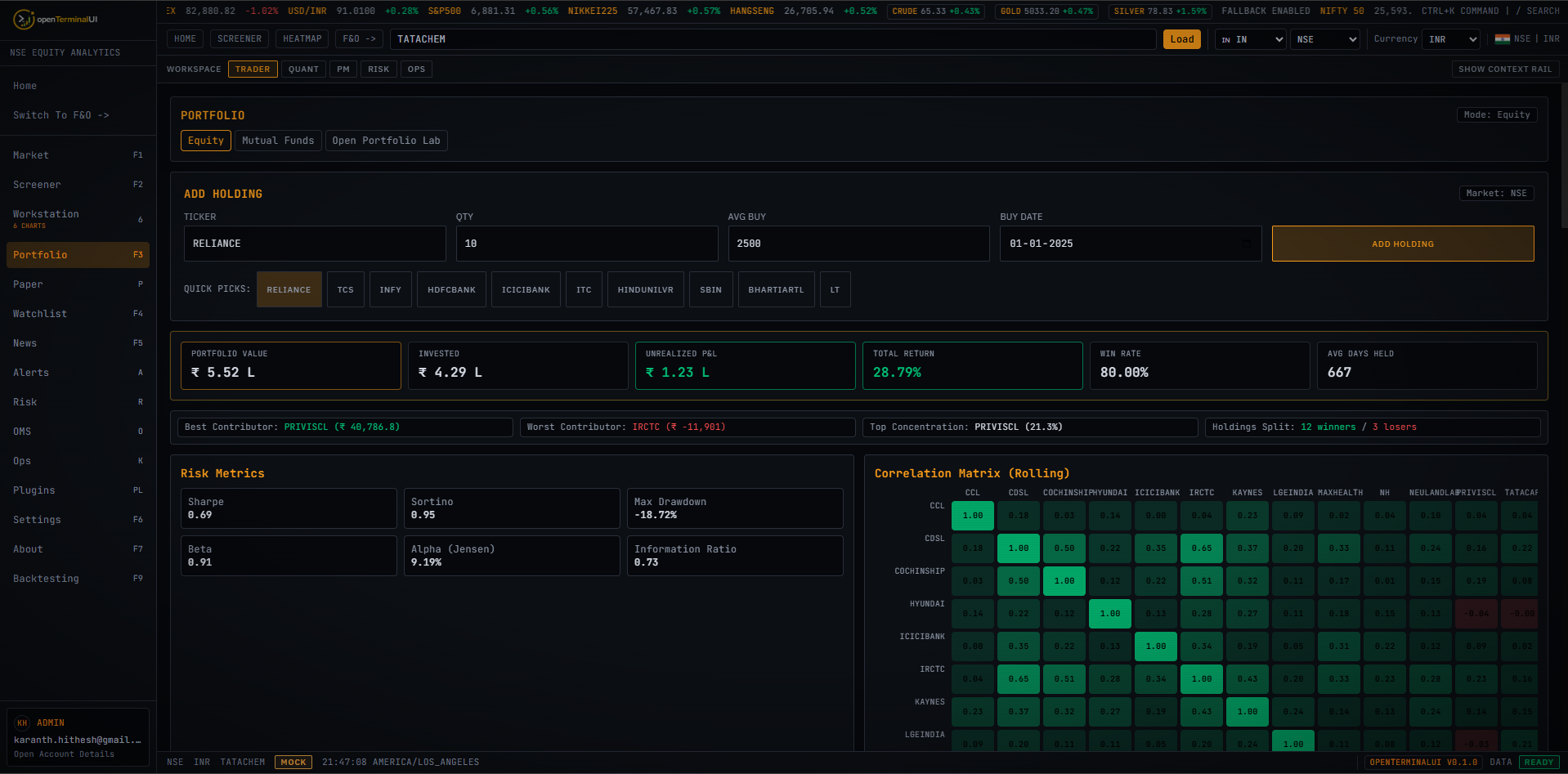Open Home in the sidebar
The width and height of the screenshot is (1568, 774).
(78, 86)
